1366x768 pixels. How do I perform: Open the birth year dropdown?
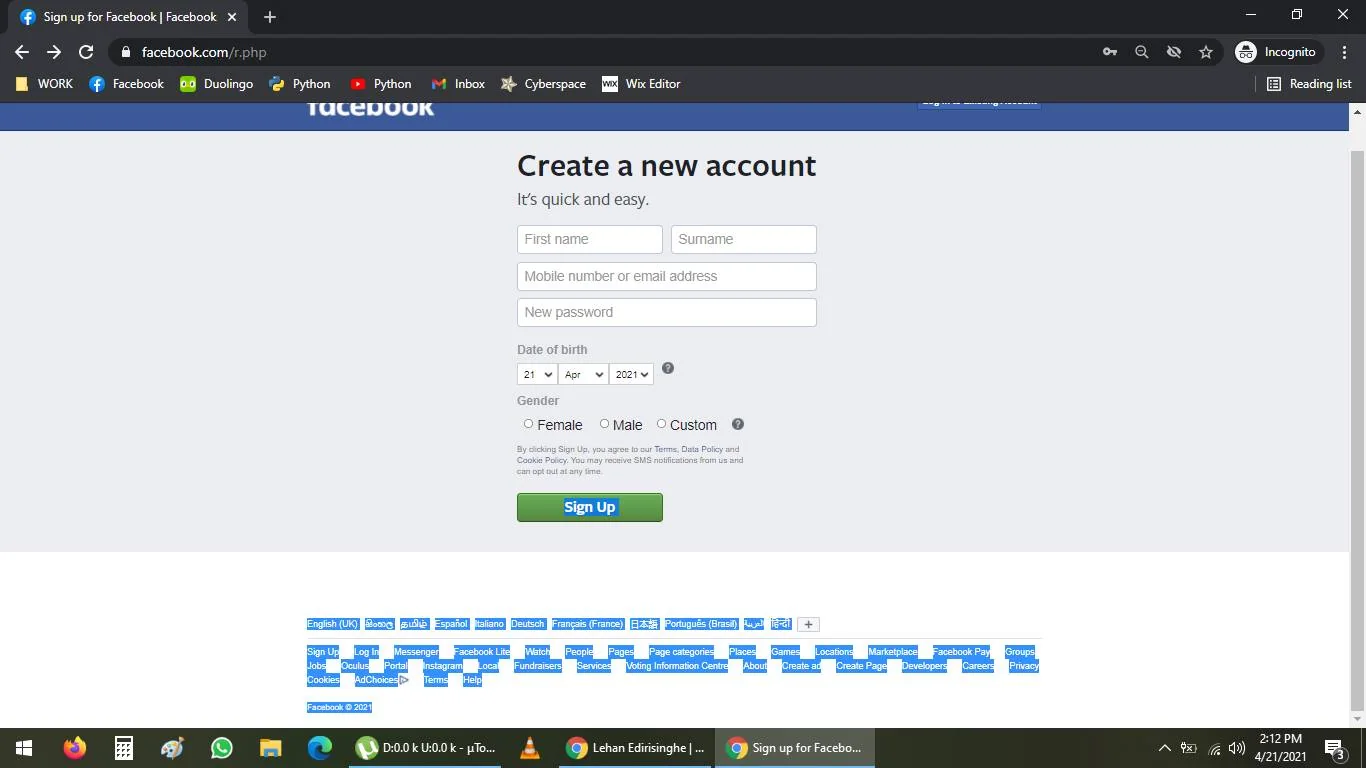point(631,374)
